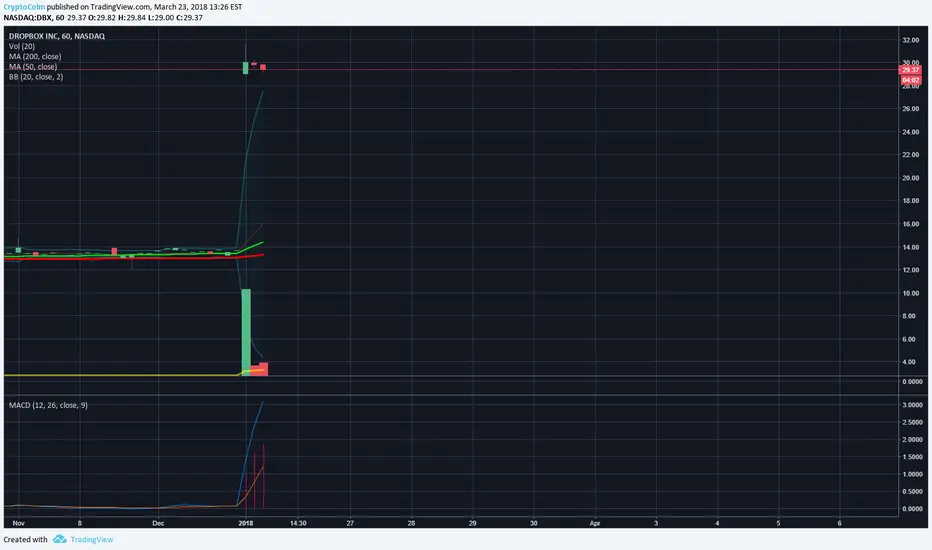932x550 pixels.
Task: Click the 16.00 price axis label
Action: click(910, 224)
